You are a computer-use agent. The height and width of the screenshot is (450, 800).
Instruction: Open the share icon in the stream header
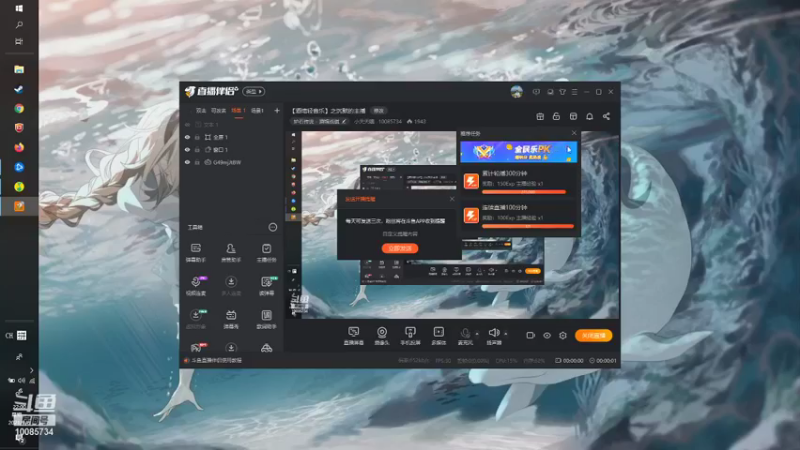tap(606, 116)
